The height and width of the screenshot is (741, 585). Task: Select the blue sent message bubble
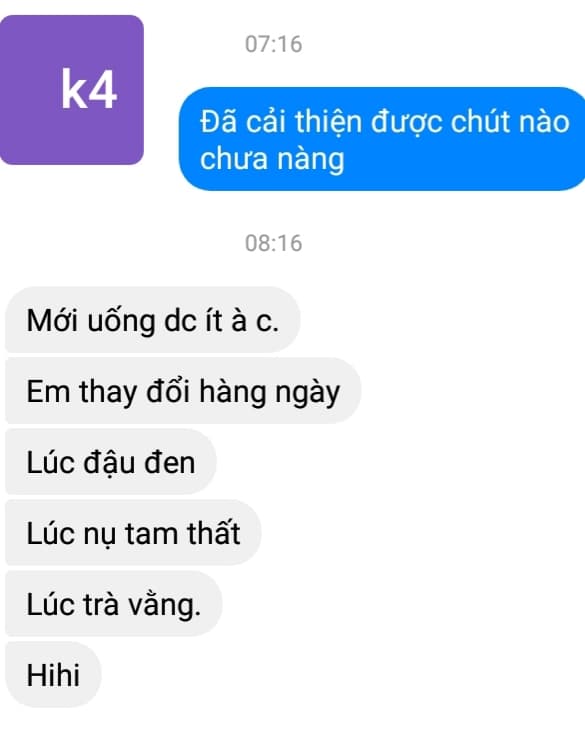382,139
